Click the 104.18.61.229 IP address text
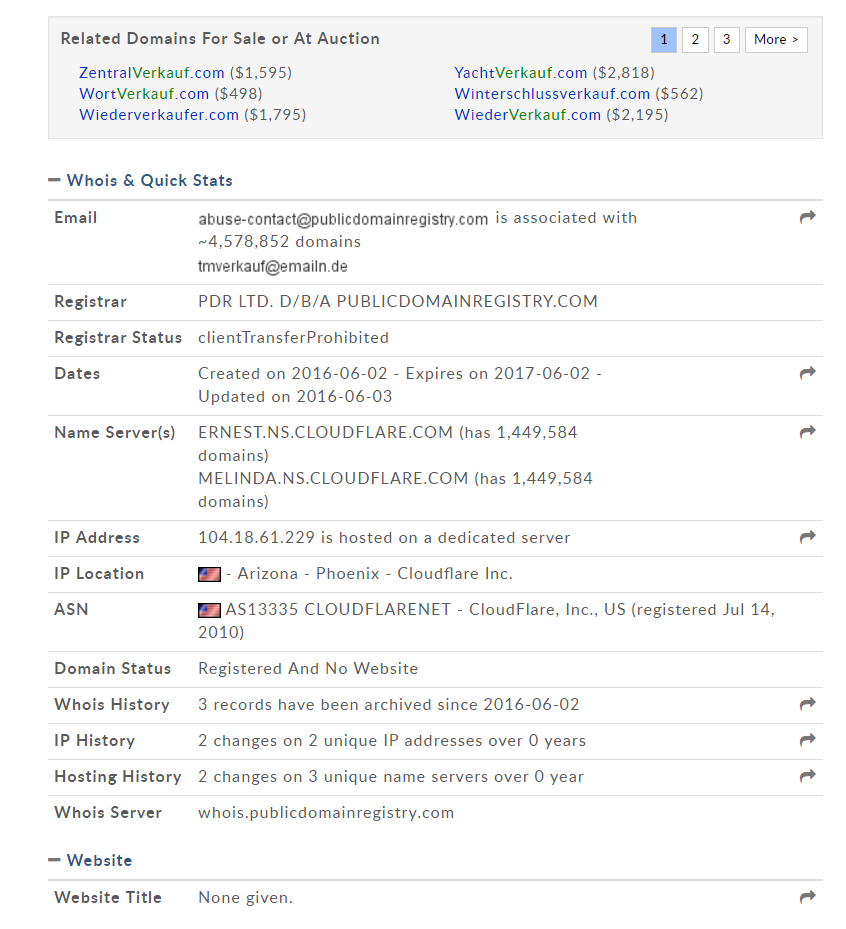Image resolution: width=846 pixels, height=929 pixels. pyautogui.click(x=256, y=537)
